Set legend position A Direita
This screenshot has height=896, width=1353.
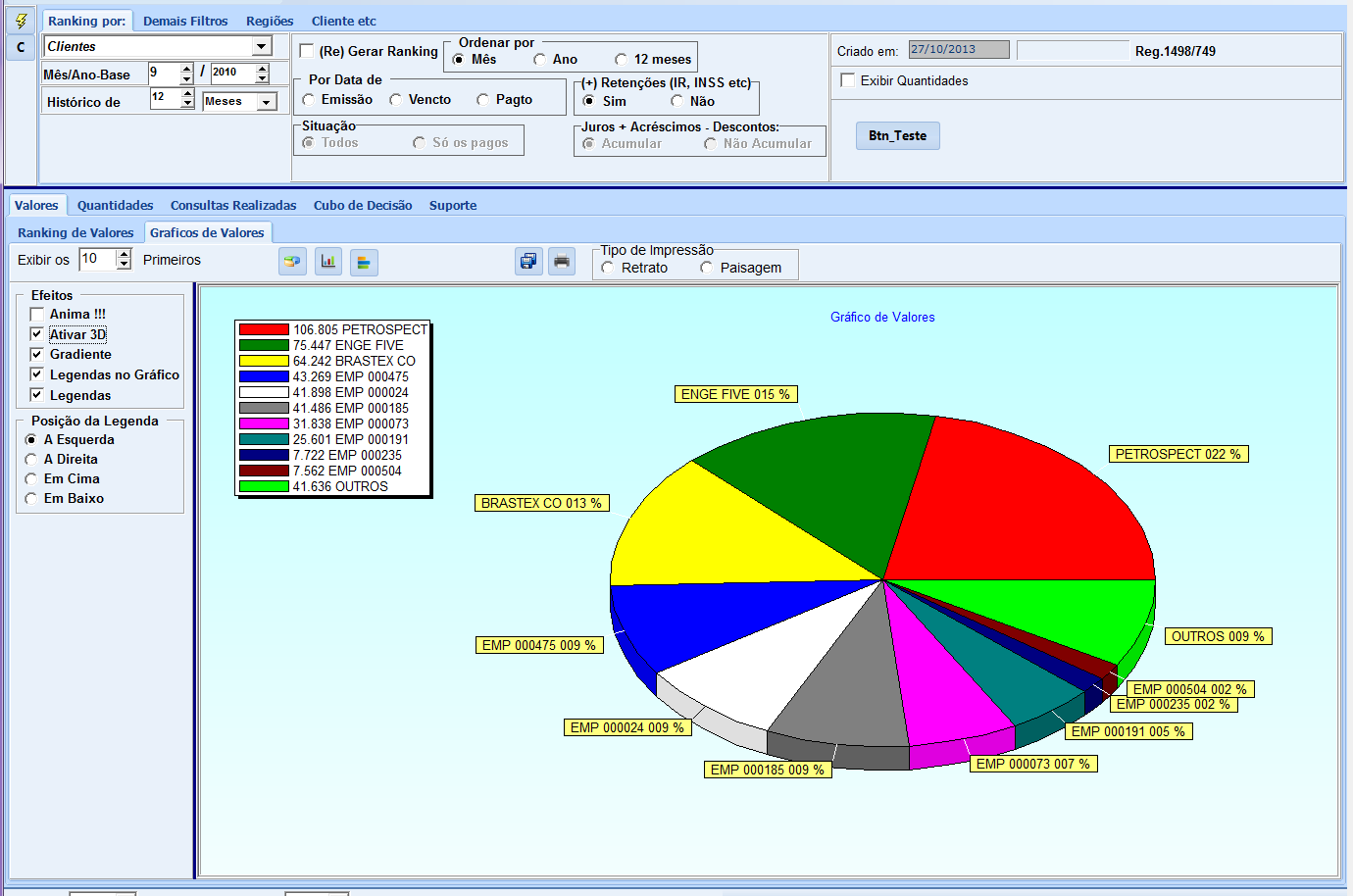pyautogui.click(x=31, y=459)
